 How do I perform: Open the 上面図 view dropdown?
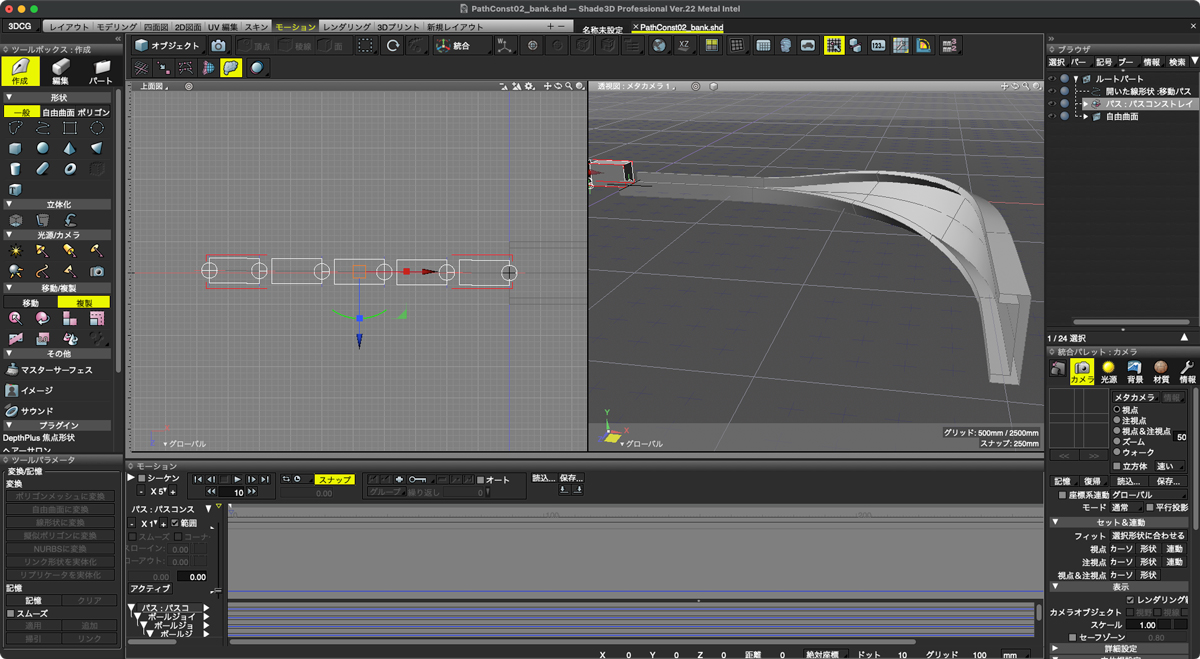pyautogui.click(x=154, y=87)
